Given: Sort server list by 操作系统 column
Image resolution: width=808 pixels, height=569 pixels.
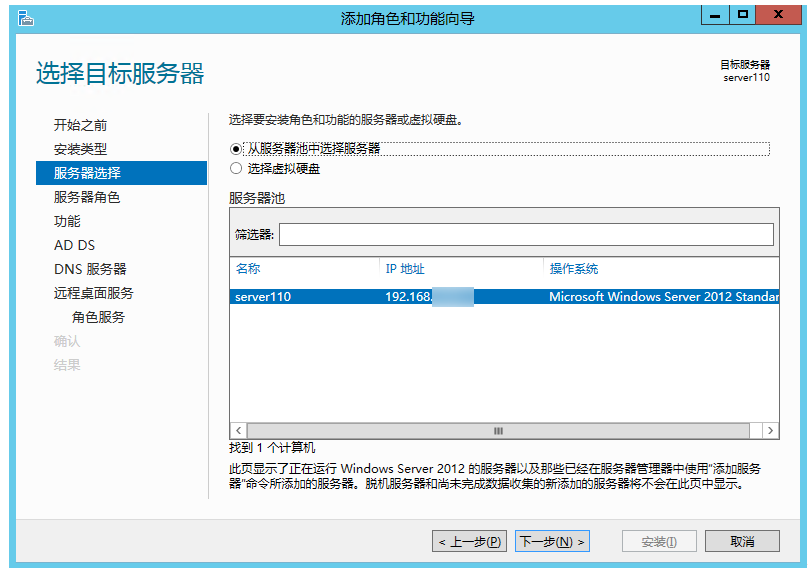Looking at the screenshot, I should click(660, 269).
